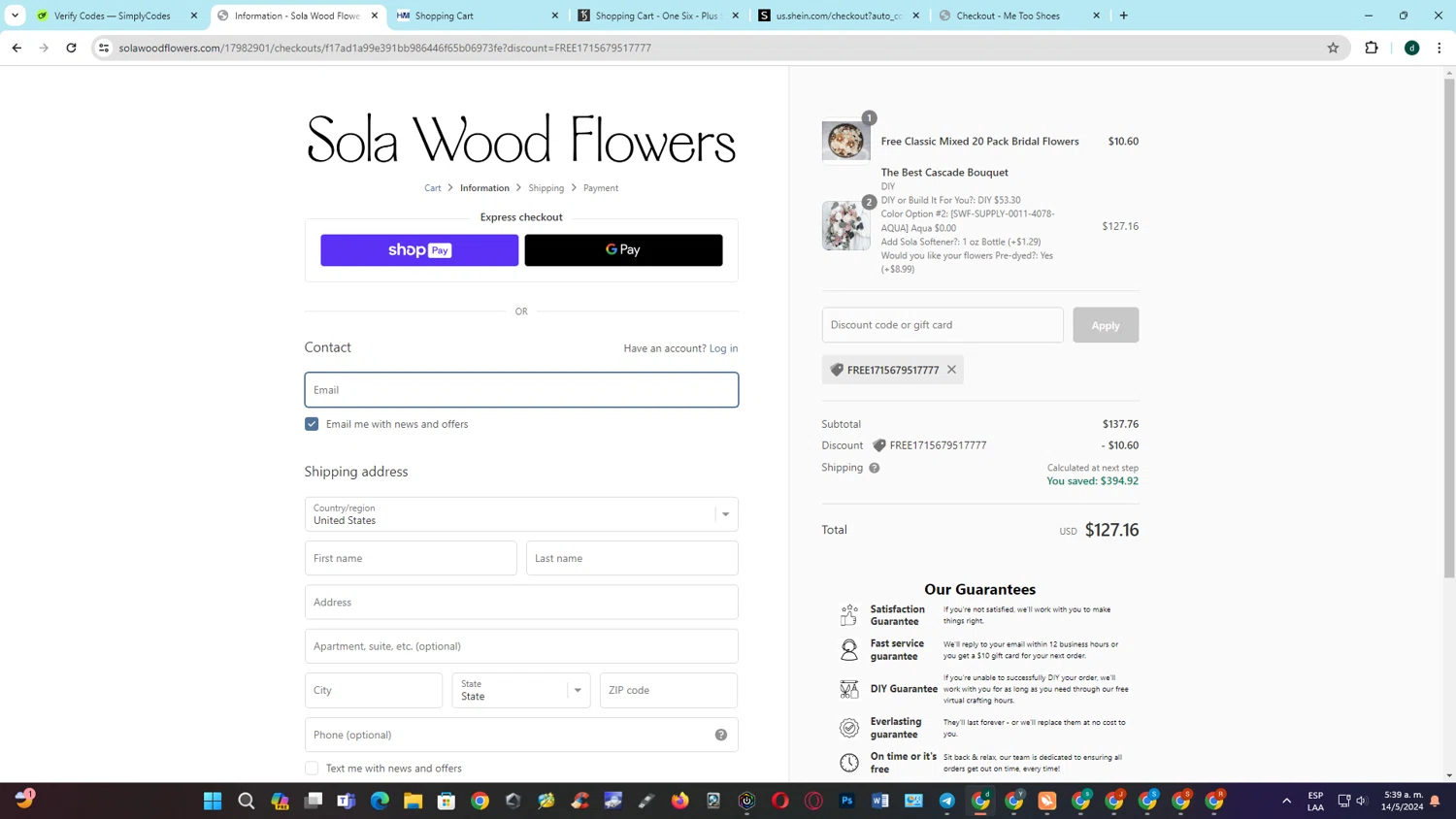Open Microsoft Teams from taskbar
The image size is (1456, 819).
347,801
